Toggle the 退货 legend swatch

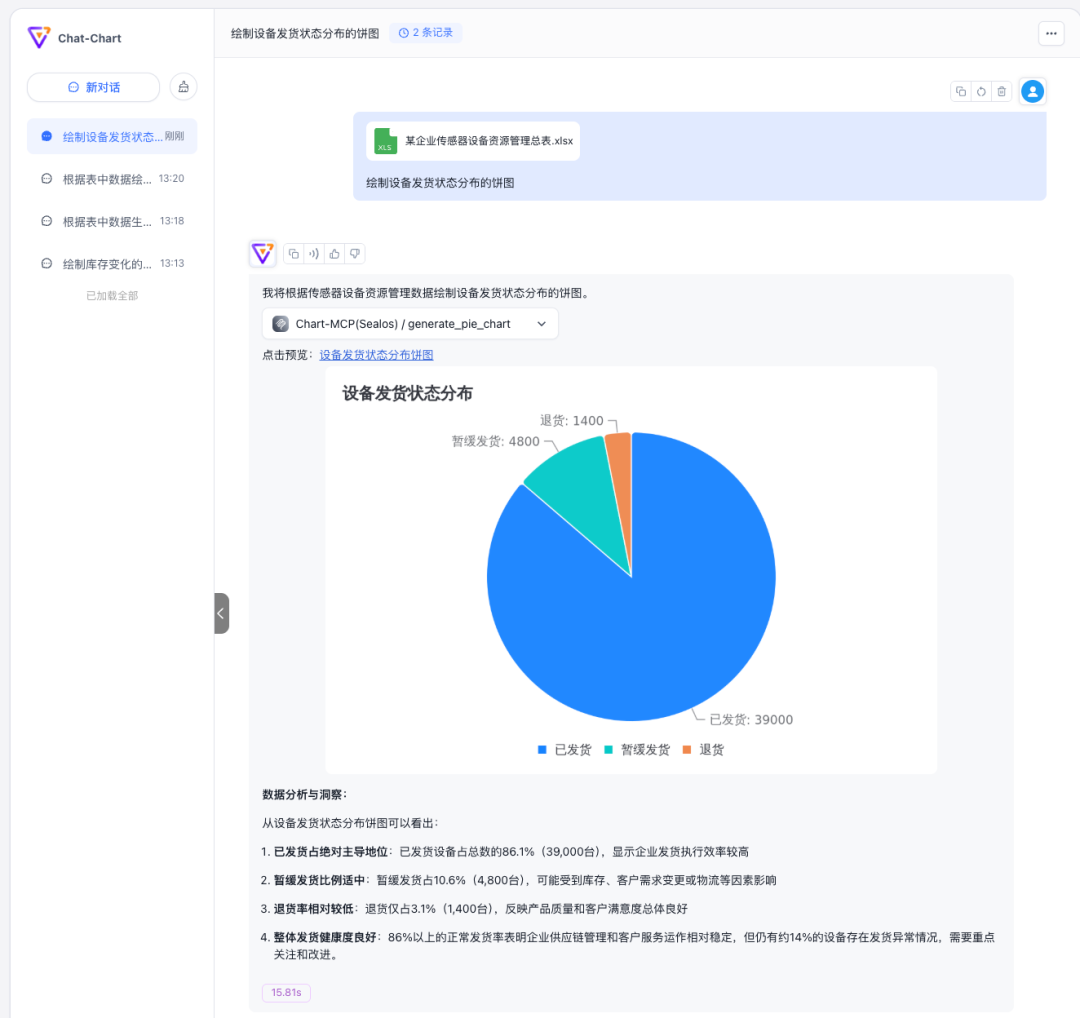pyautogui.click(x=687, y=749)
